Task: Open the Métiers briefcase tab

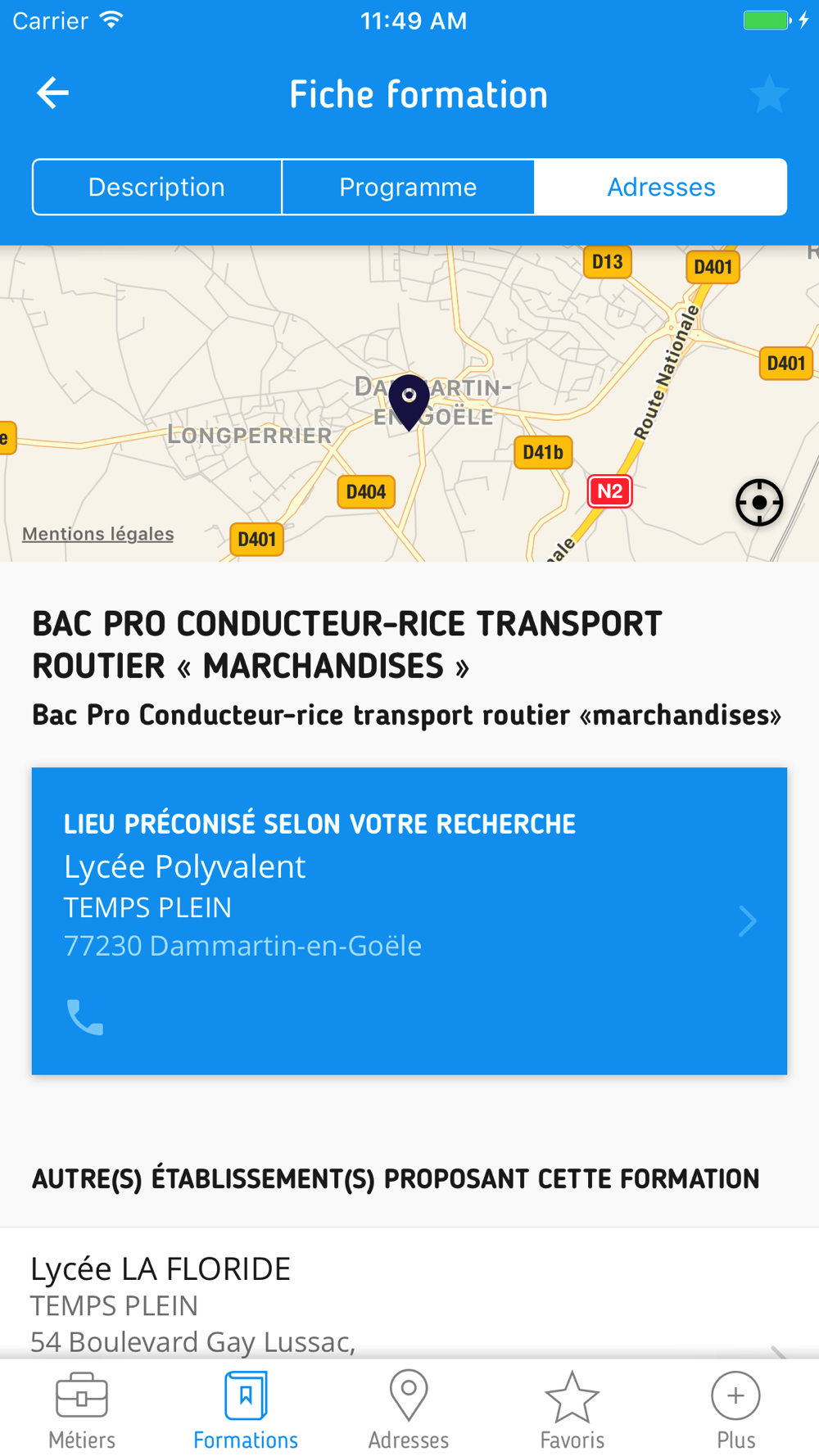Action: (x=82, y=1410)
